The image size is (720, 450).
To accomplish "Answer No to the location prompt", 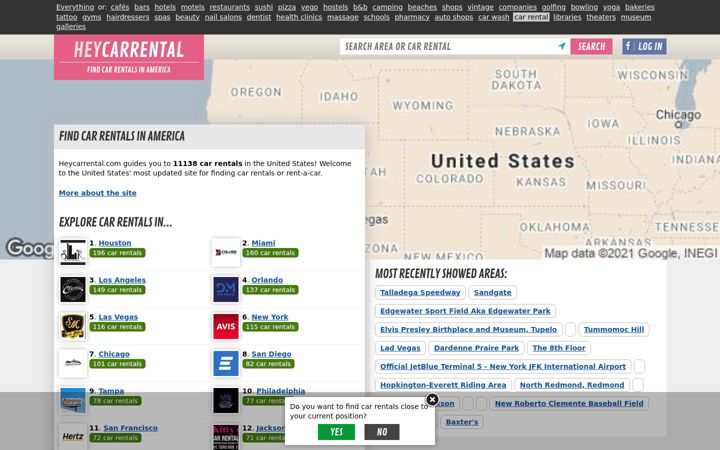I will pos(382,432).
